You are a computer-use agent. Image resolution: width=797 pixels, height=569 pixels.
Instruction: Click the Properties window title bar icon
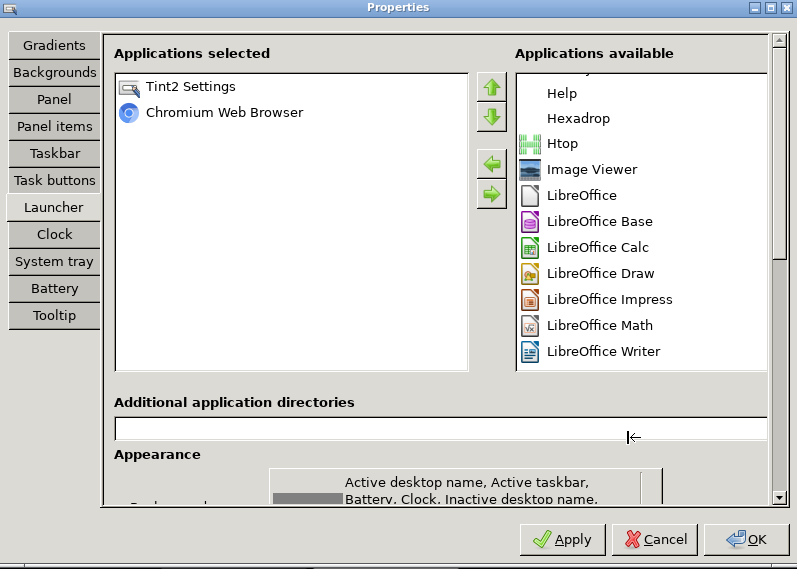point(10,9)
